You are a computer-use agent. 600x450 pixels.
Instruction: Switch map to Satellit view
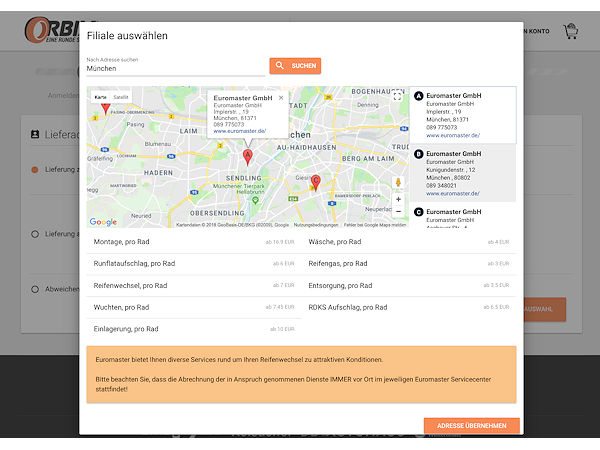pos(121,97)
